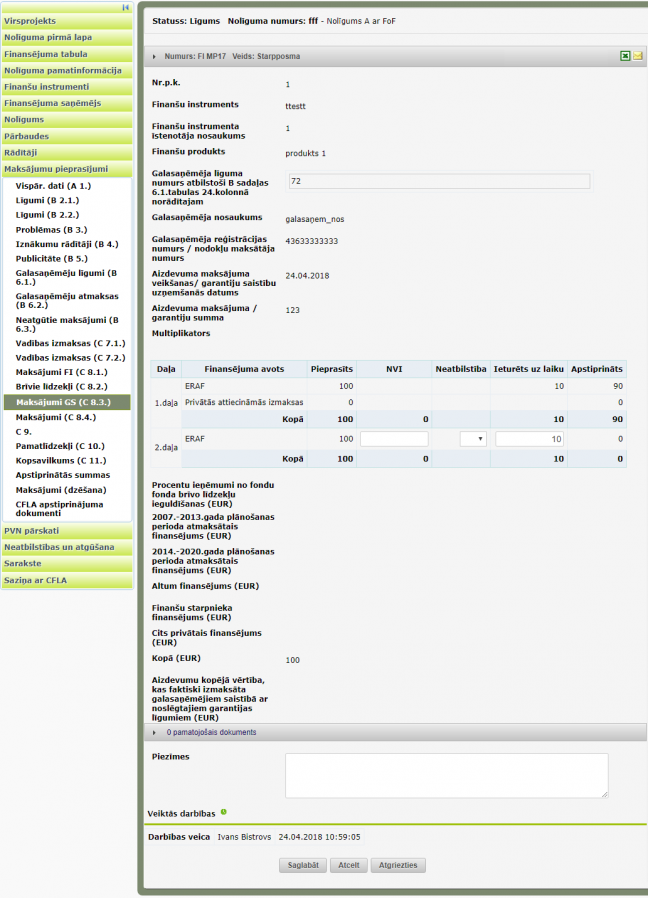Click into the Piezīmes text area

446,775
